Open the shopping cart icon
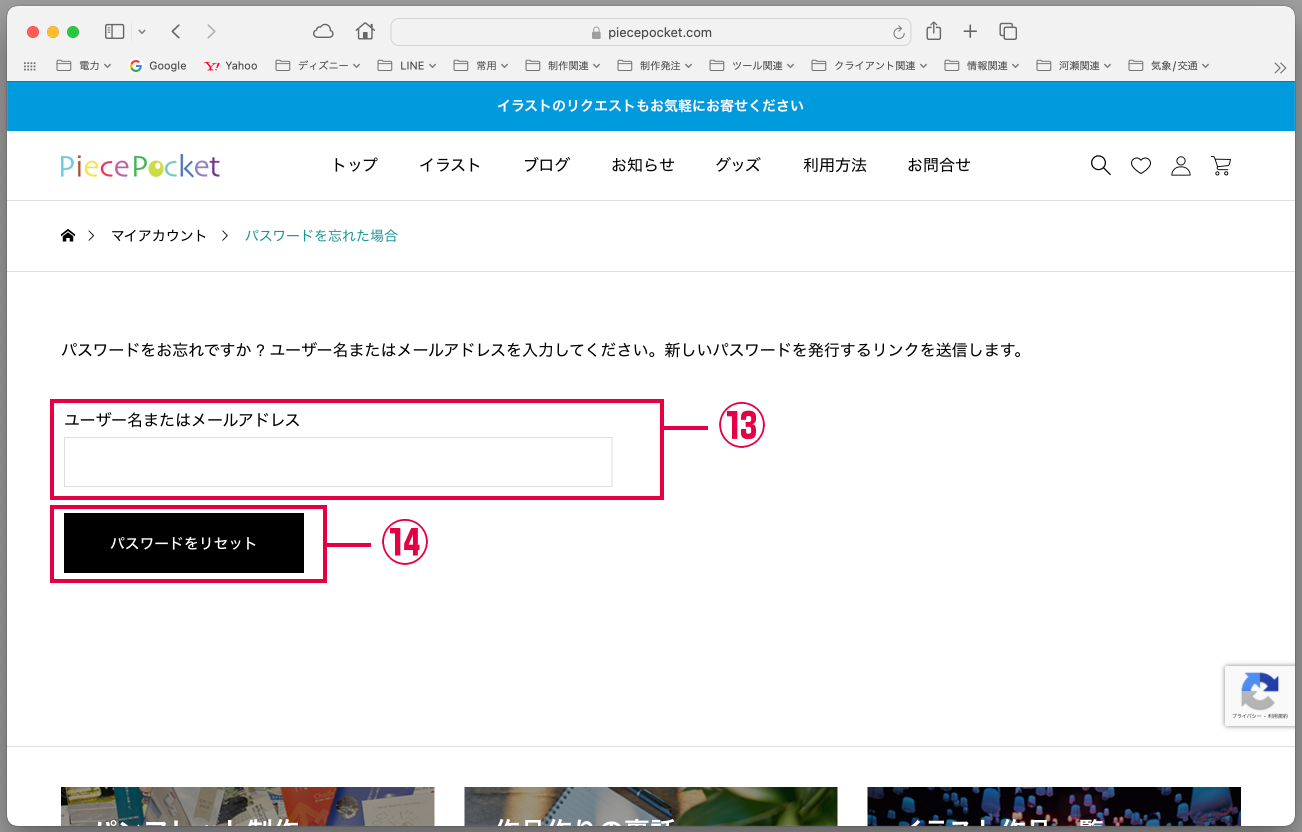Screen dimensions: 1302x832 point(1221,166)
